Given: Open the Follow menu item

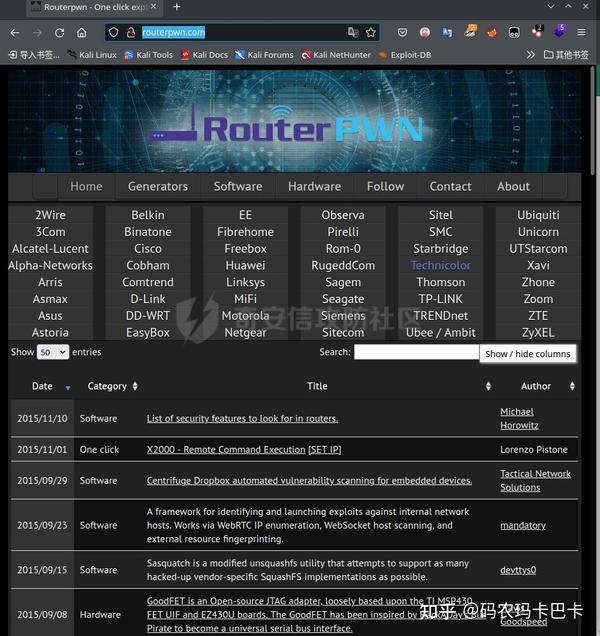Looking at the screenshot, I should coord(385,186).
